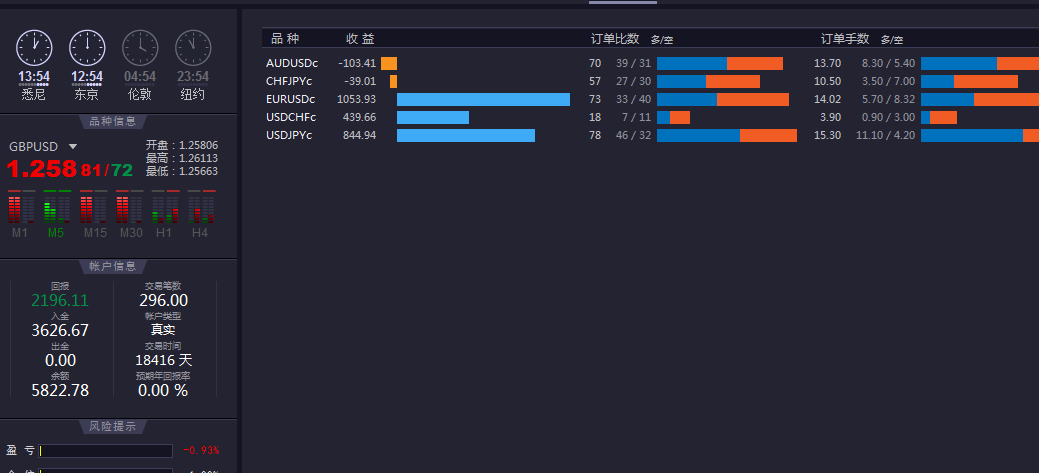Image resolution: width=1039 pixels, height=473 pixels.
Task: Click the order ratio 46 / 32
Action: pos(633,135)
